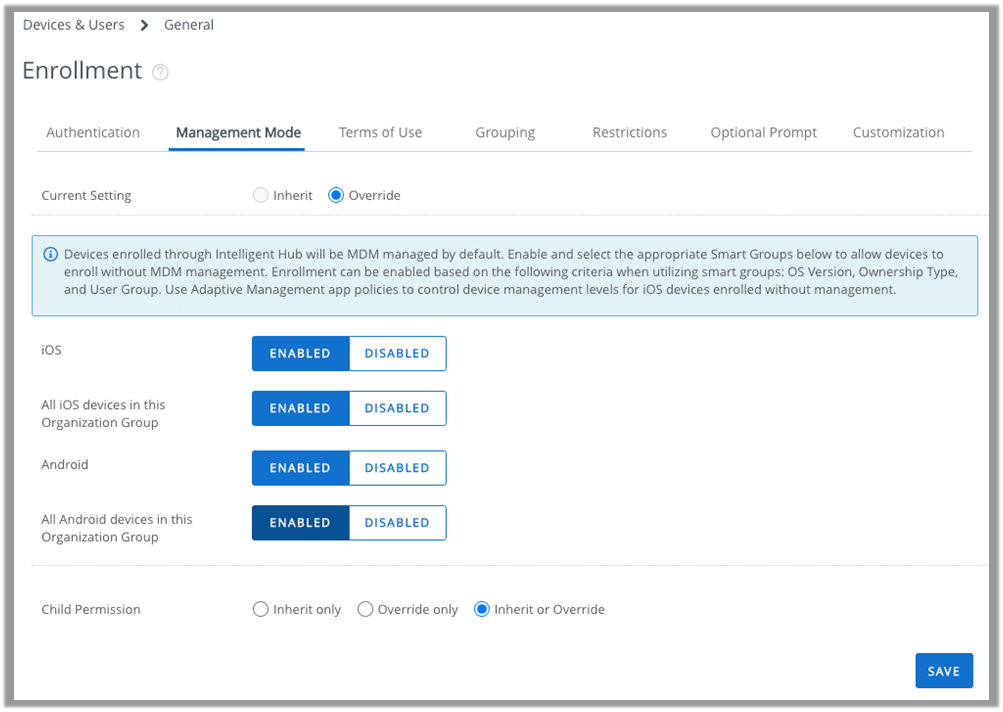1003x712 pixels.
Task: Set Child Permission to Override only
Action: [x=365, y=609]
